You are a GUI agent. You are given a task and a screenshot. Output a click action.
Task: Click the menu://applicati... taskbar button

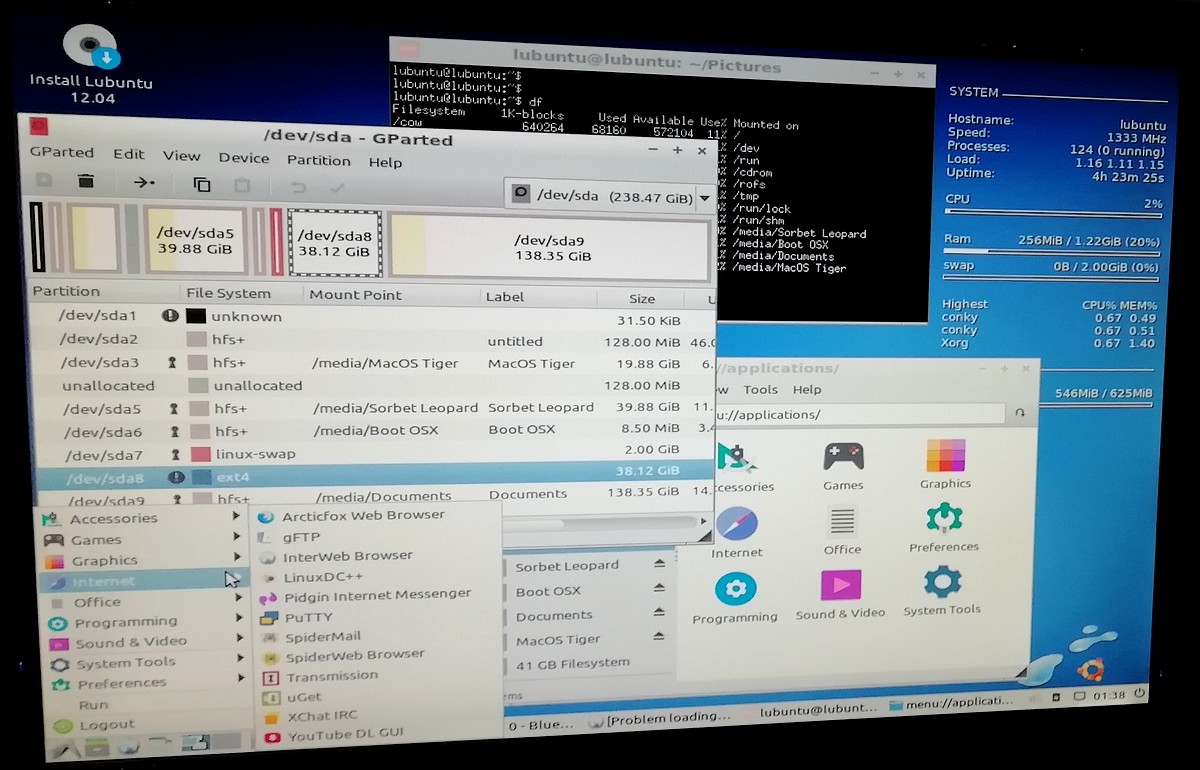pos(951,702)
